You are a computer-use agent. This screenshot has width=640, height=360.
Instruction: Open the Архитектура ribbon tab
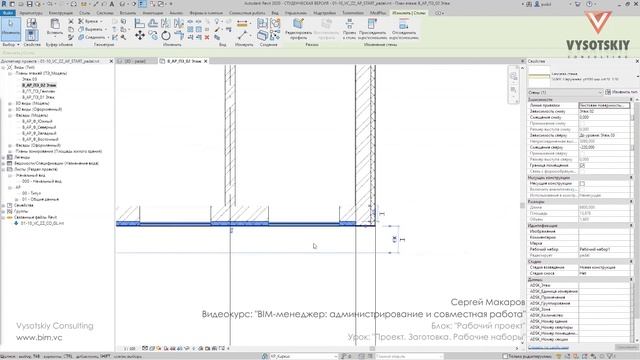tap(31, 13)
